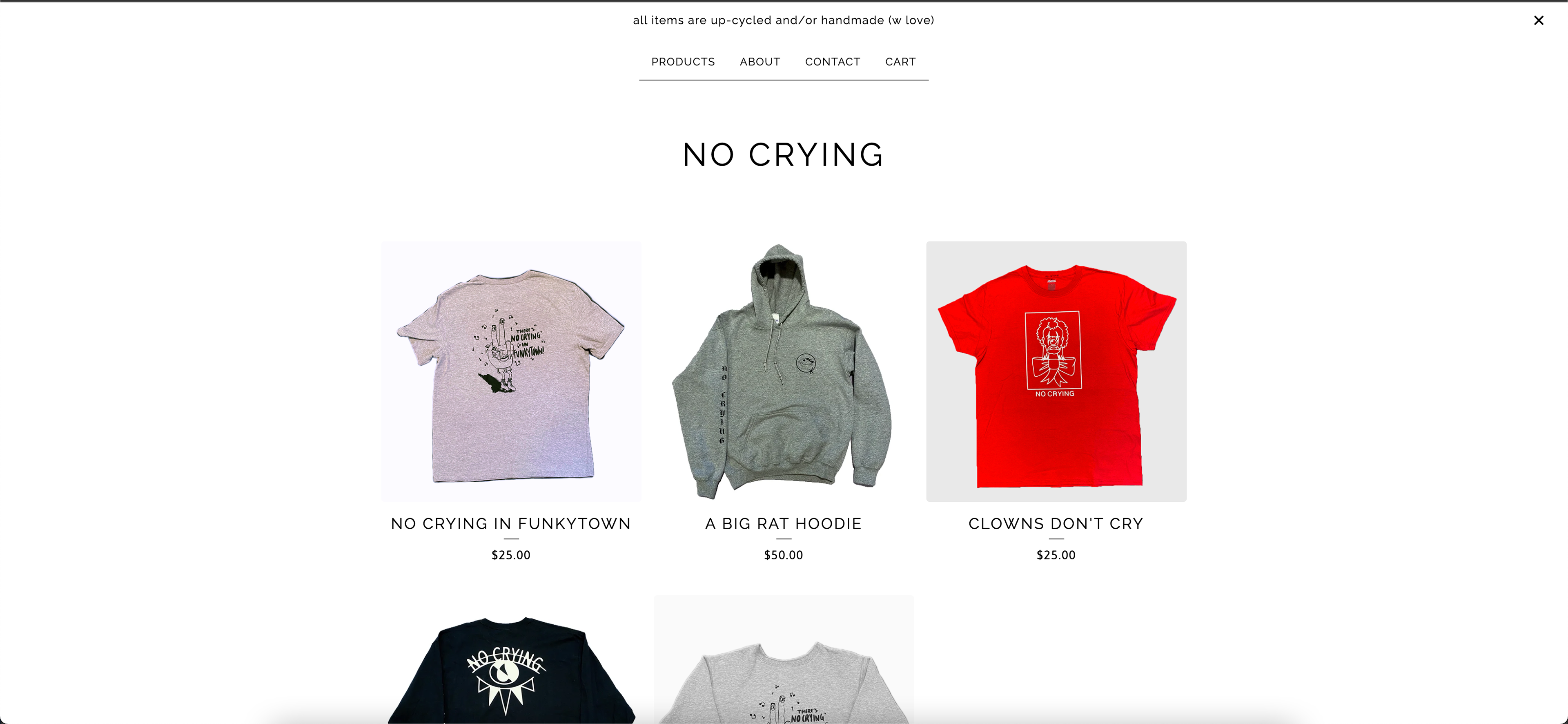Click the $50.00 hoodie price
The height and width of the screenshot is (724, 1568).
click(784, 555)
